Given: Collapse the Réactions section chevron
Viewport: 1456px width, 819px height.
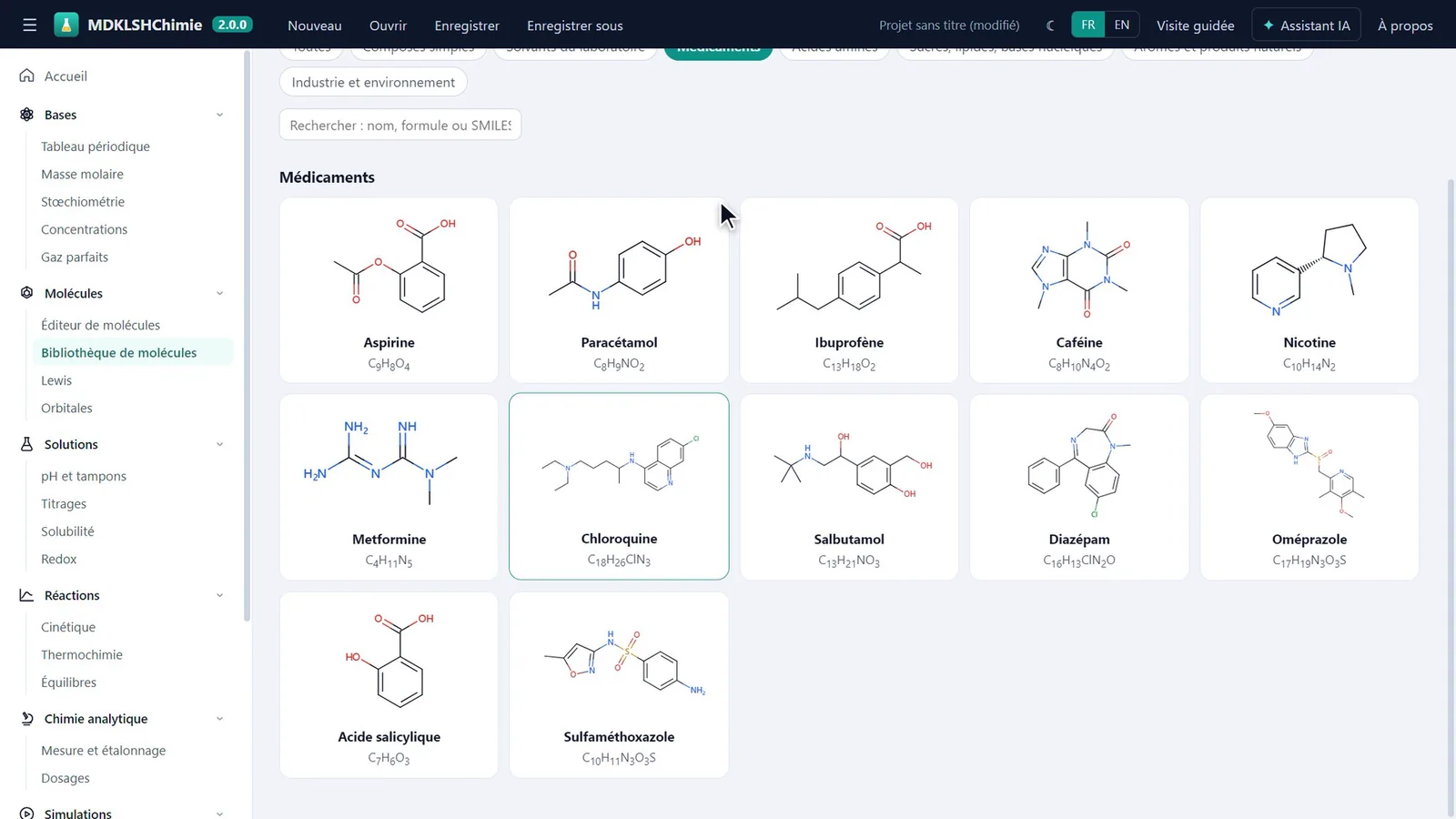Looking at the screenshot, I should (219, 595).
